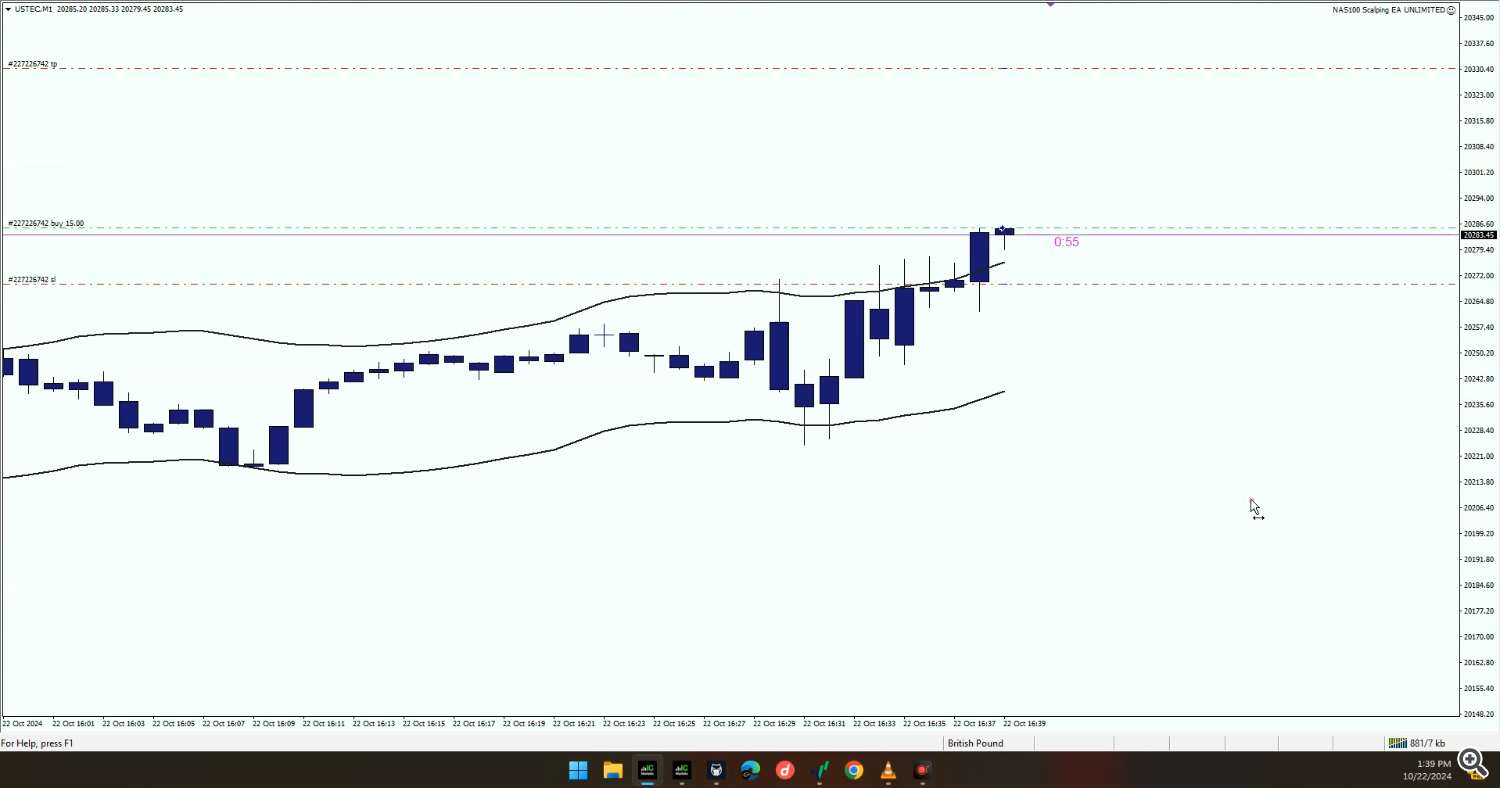Expand the USTEC,M1 one-click trading arrow
This screenshot has height=788, width=1500.
click(x=8, y=9)
